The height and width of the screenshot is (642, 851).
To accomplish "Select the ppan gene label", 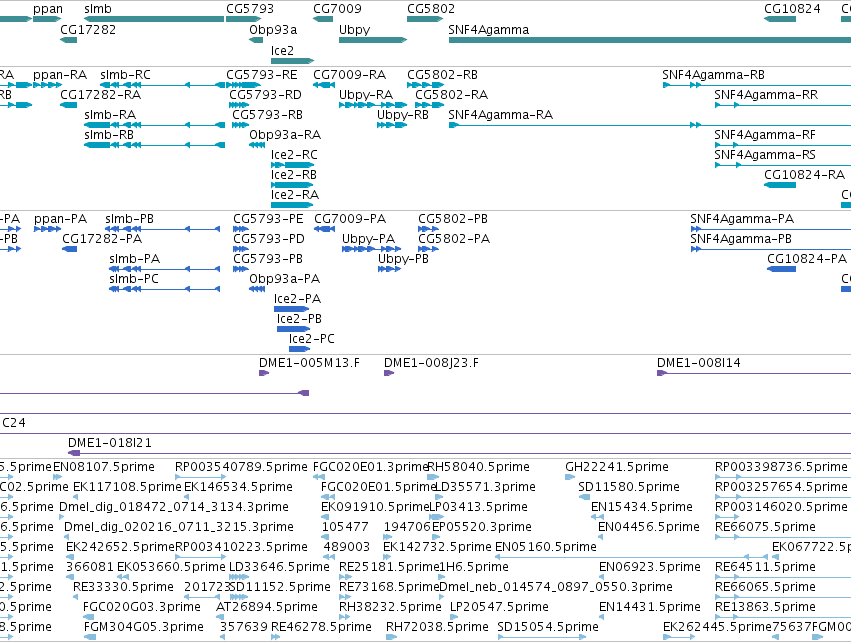I will coord(48,9).
